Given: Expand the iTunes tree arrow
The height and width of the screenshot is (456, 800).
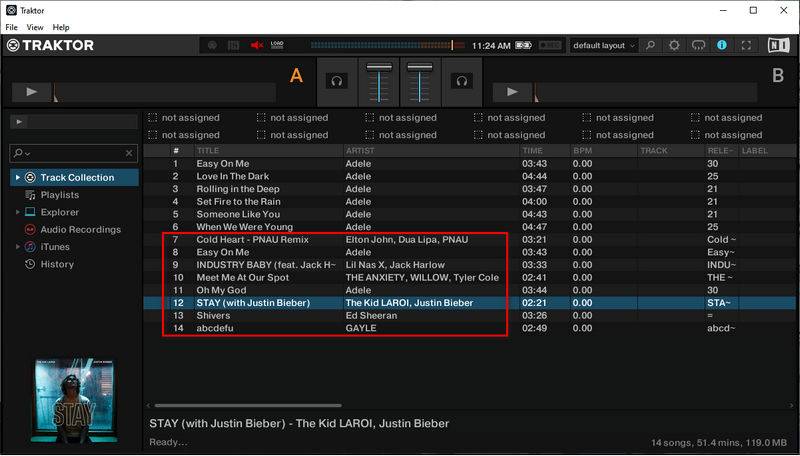Looking at the screenshot, I should coord(17,247).
